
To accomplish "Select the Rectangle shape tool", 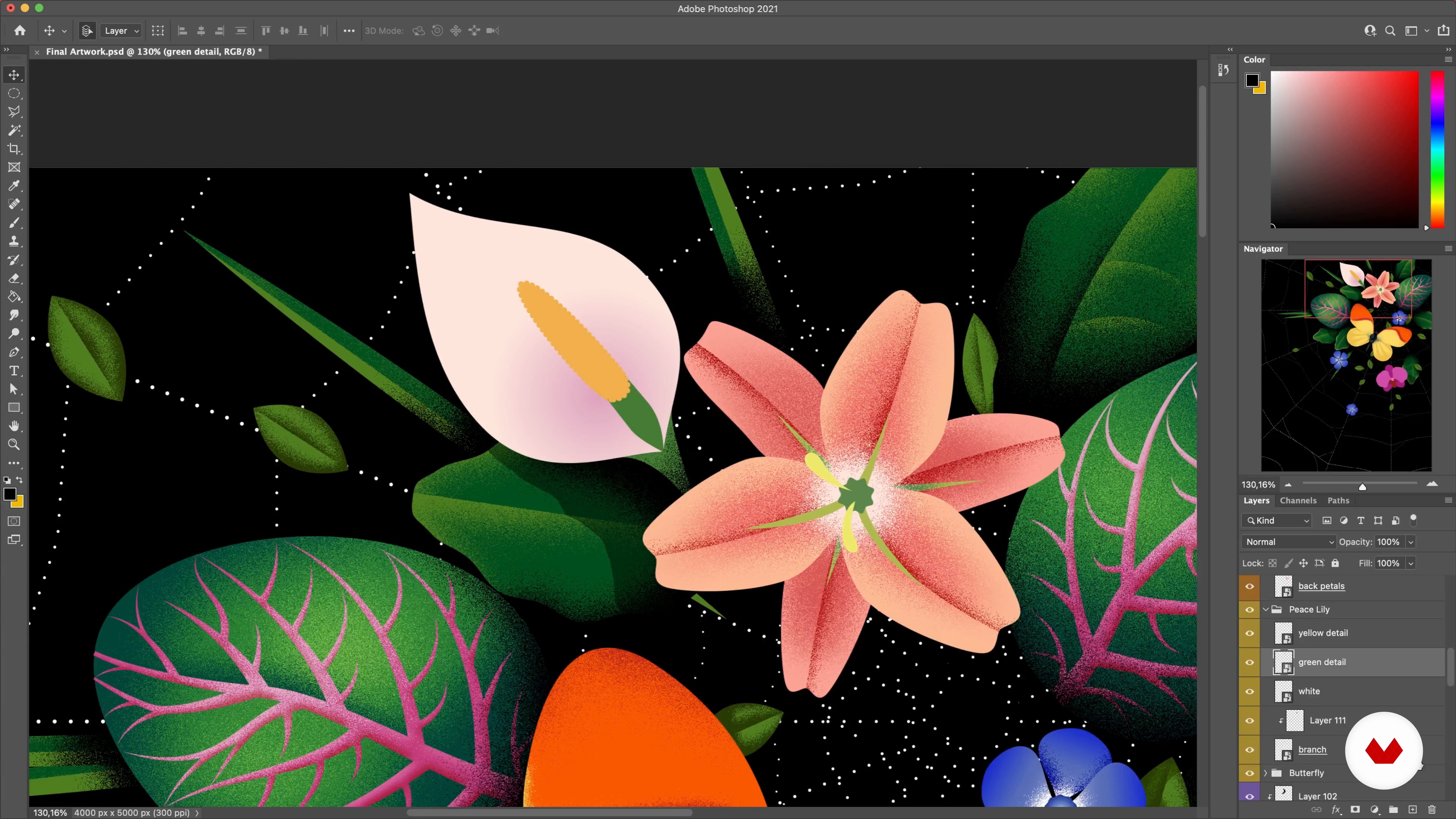I will tap(14, 408).
